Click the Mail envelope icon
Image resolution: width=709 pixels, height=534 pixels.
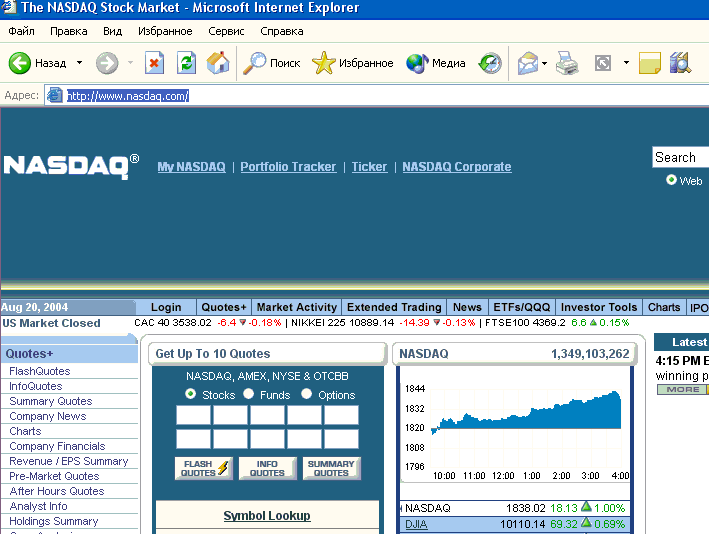[528, 63]
